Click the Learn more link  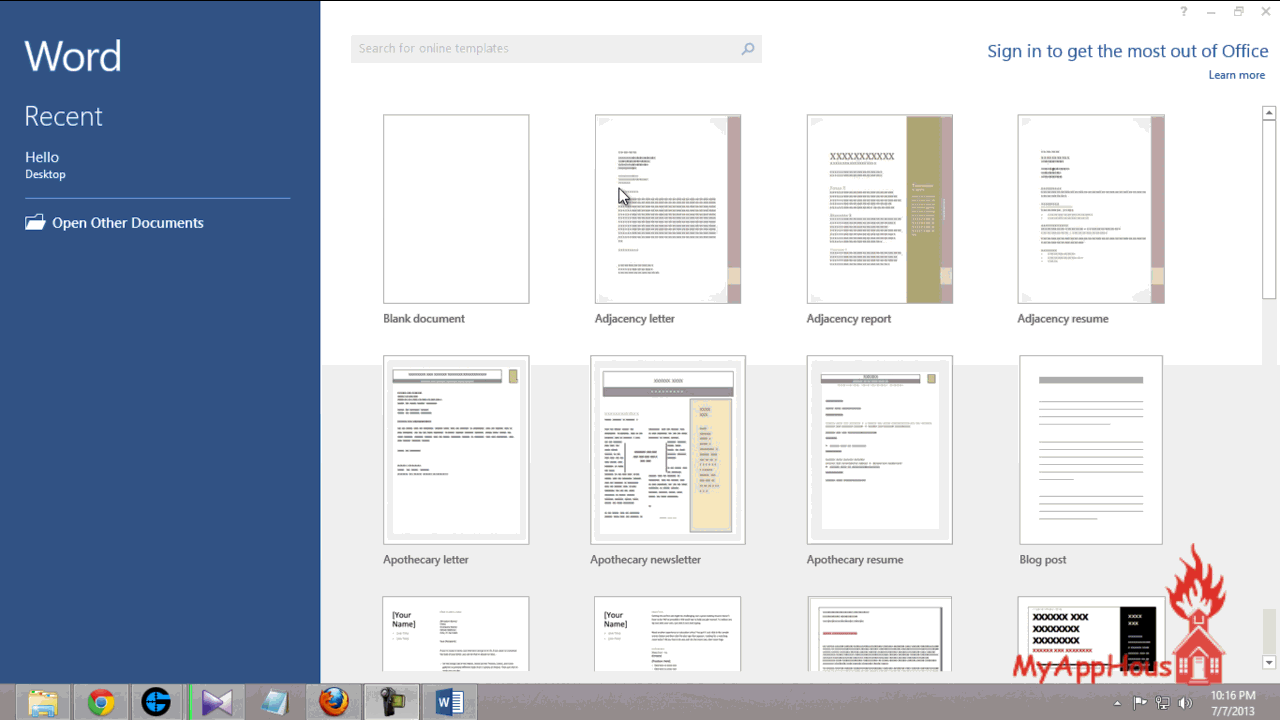[1237, 75]
